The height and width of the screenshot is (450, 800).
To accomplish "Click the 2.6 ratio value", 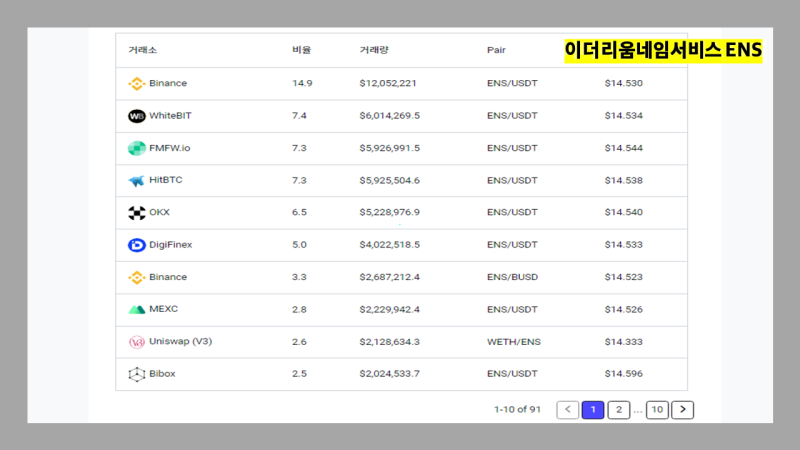I will (x=299, y=342).
